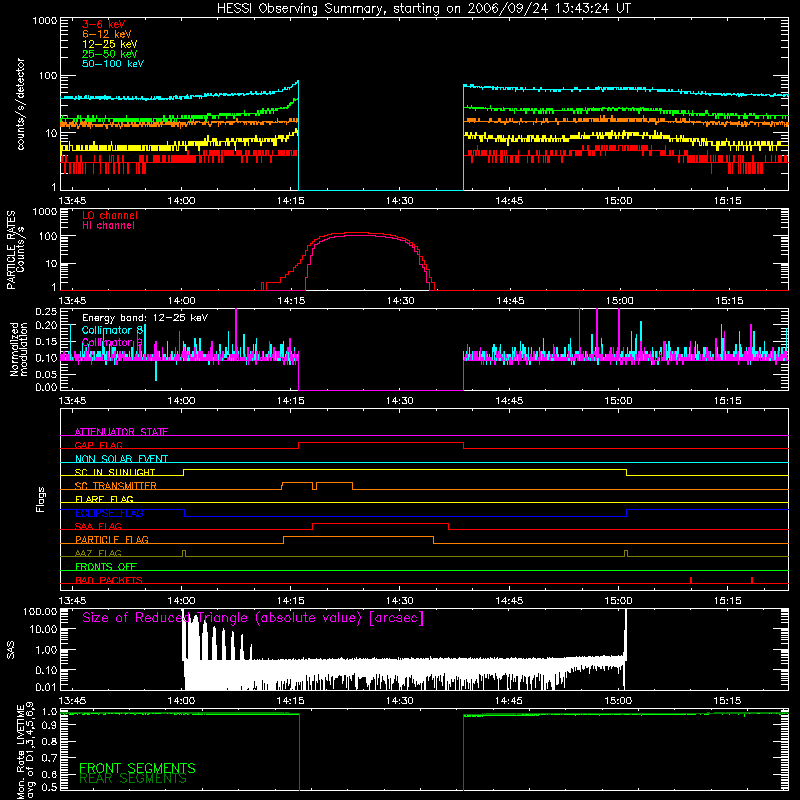Click the raised GAP FLAG segment
The width and height of the screenshot is (800, 800).
click(x=381, y=442)
